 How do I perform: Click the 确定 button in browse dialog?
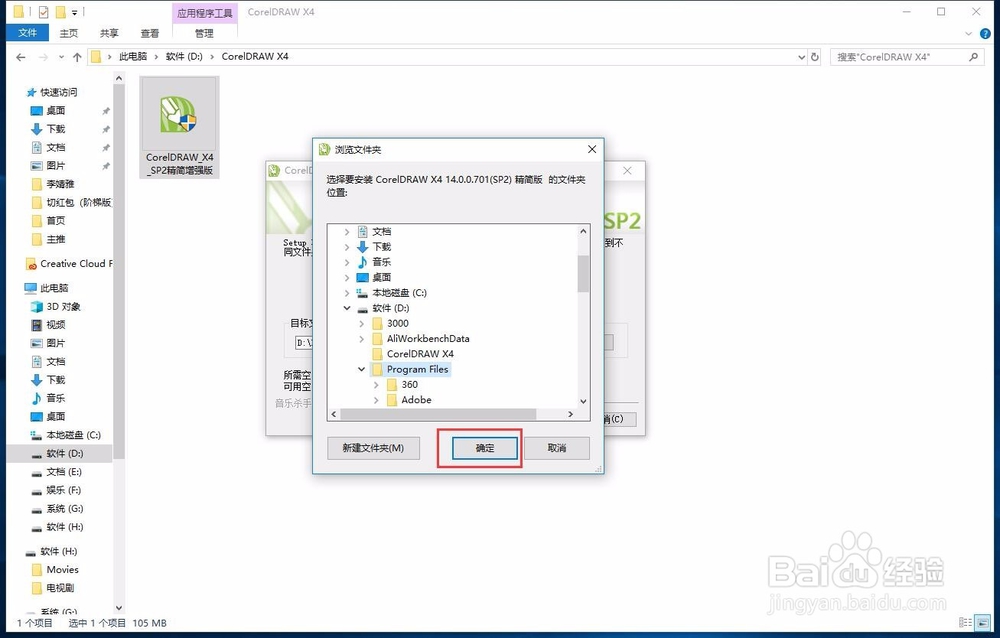[485, 448]
